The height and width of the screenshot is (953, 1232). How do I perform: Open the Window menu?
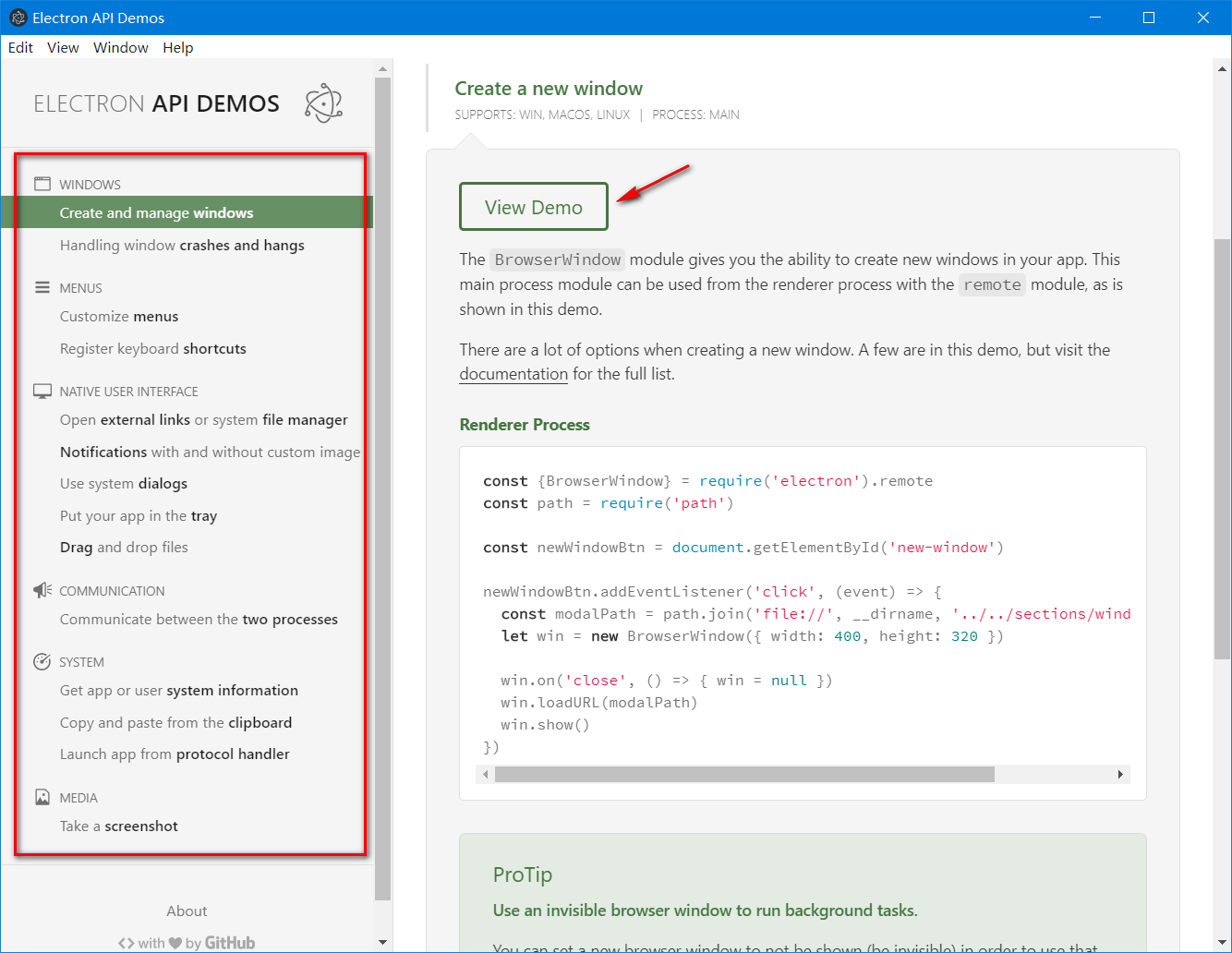coord(121,47)
